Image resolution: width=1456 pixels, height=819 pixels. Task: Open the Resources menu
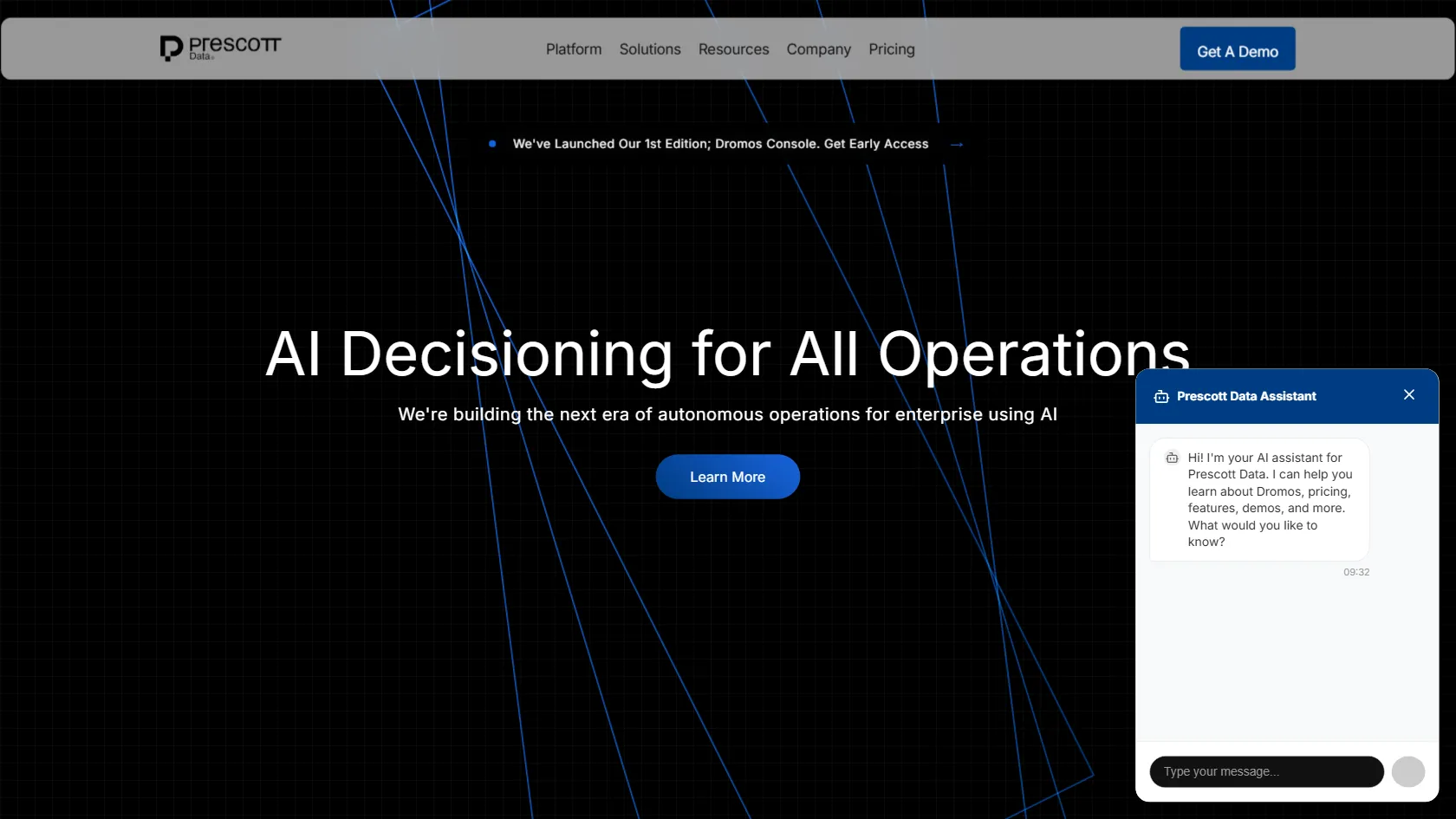733,49
